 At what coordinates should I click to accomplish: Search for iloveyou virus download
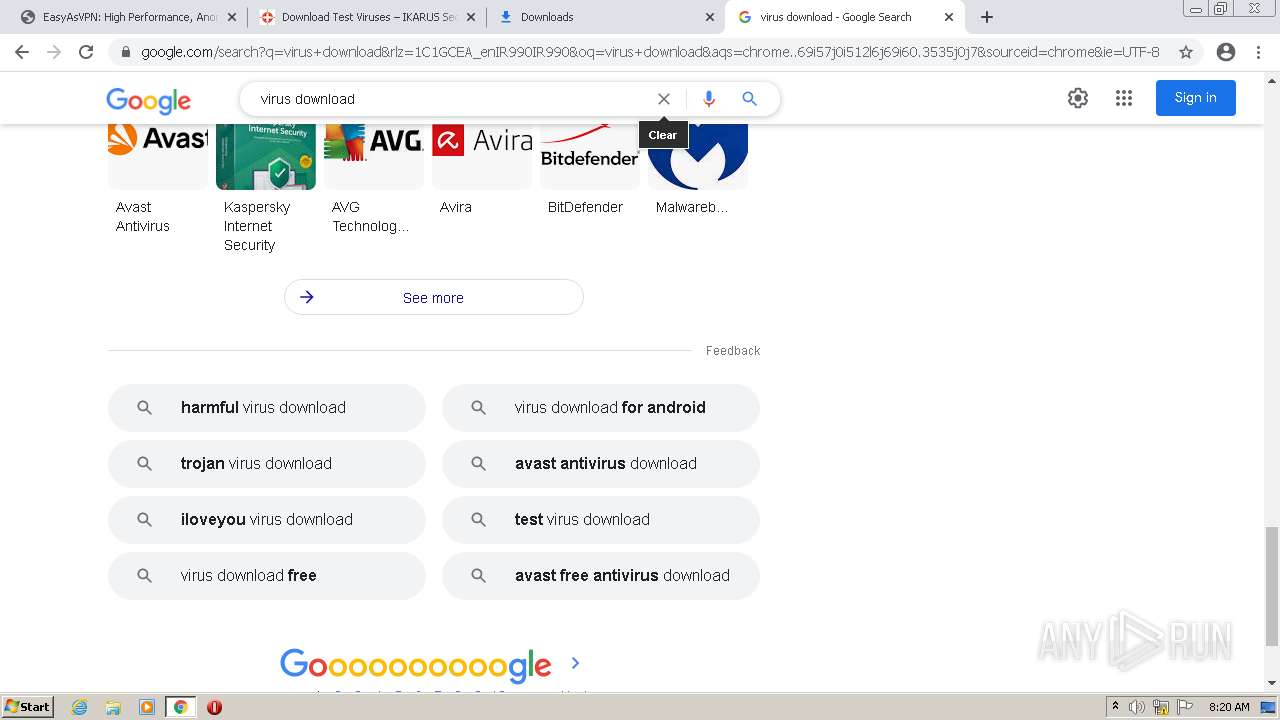(x=267, y=520)
